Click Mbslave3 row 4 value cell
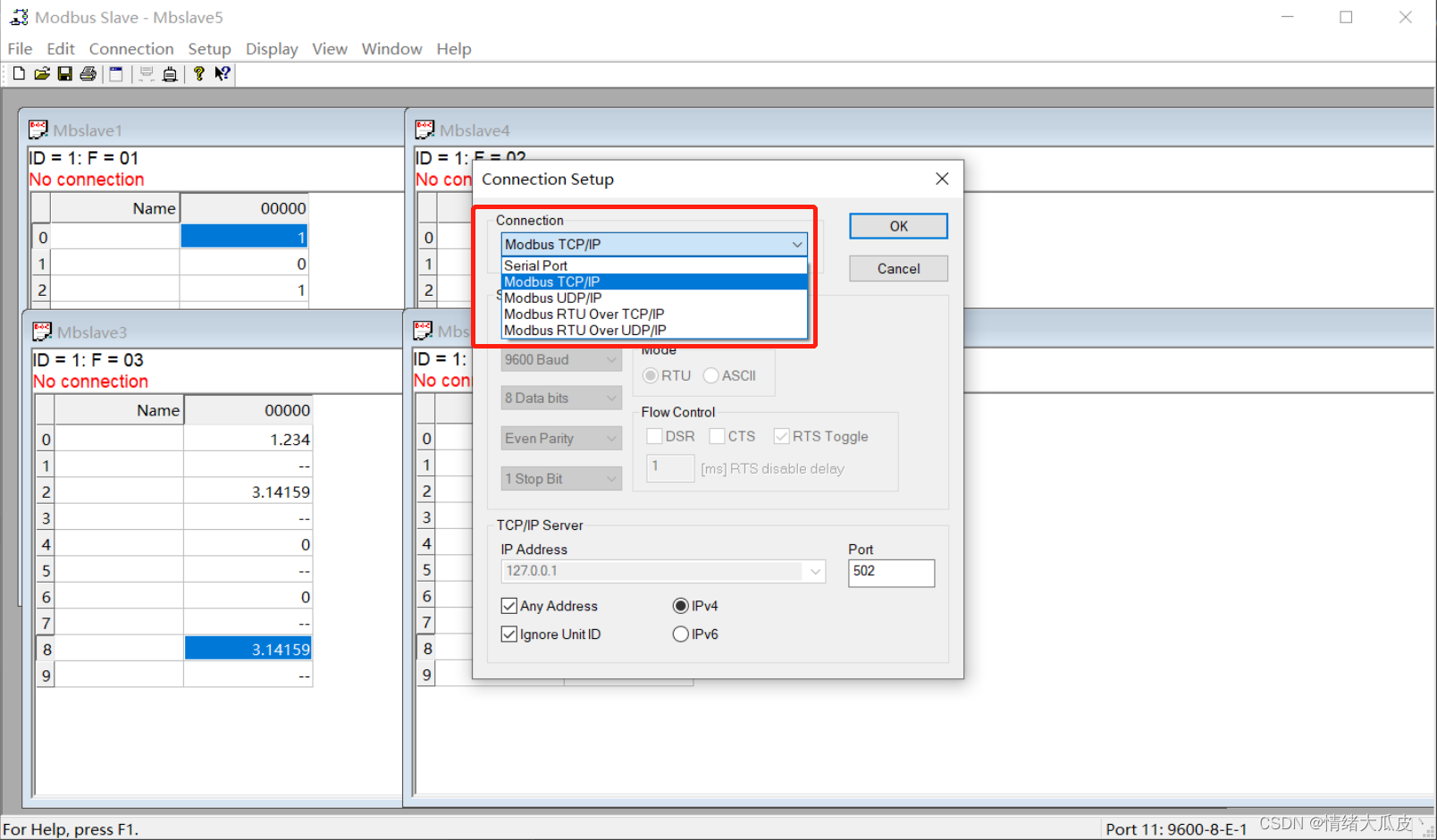Image resolution: width=1437 pixels, height=840 pixels. click(248, 544)
